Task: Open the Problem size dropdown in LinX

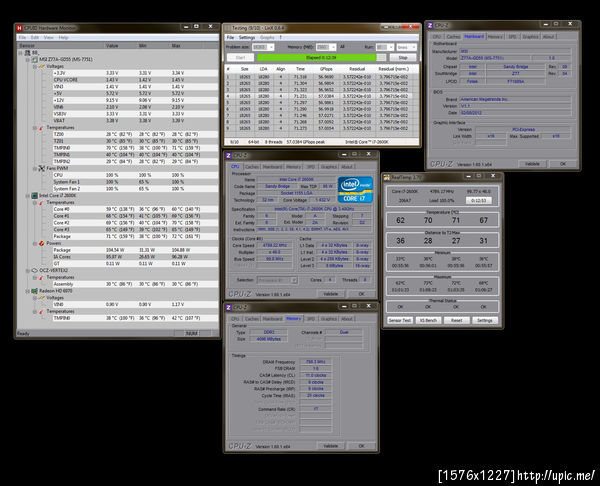Action: click(271, 47)
